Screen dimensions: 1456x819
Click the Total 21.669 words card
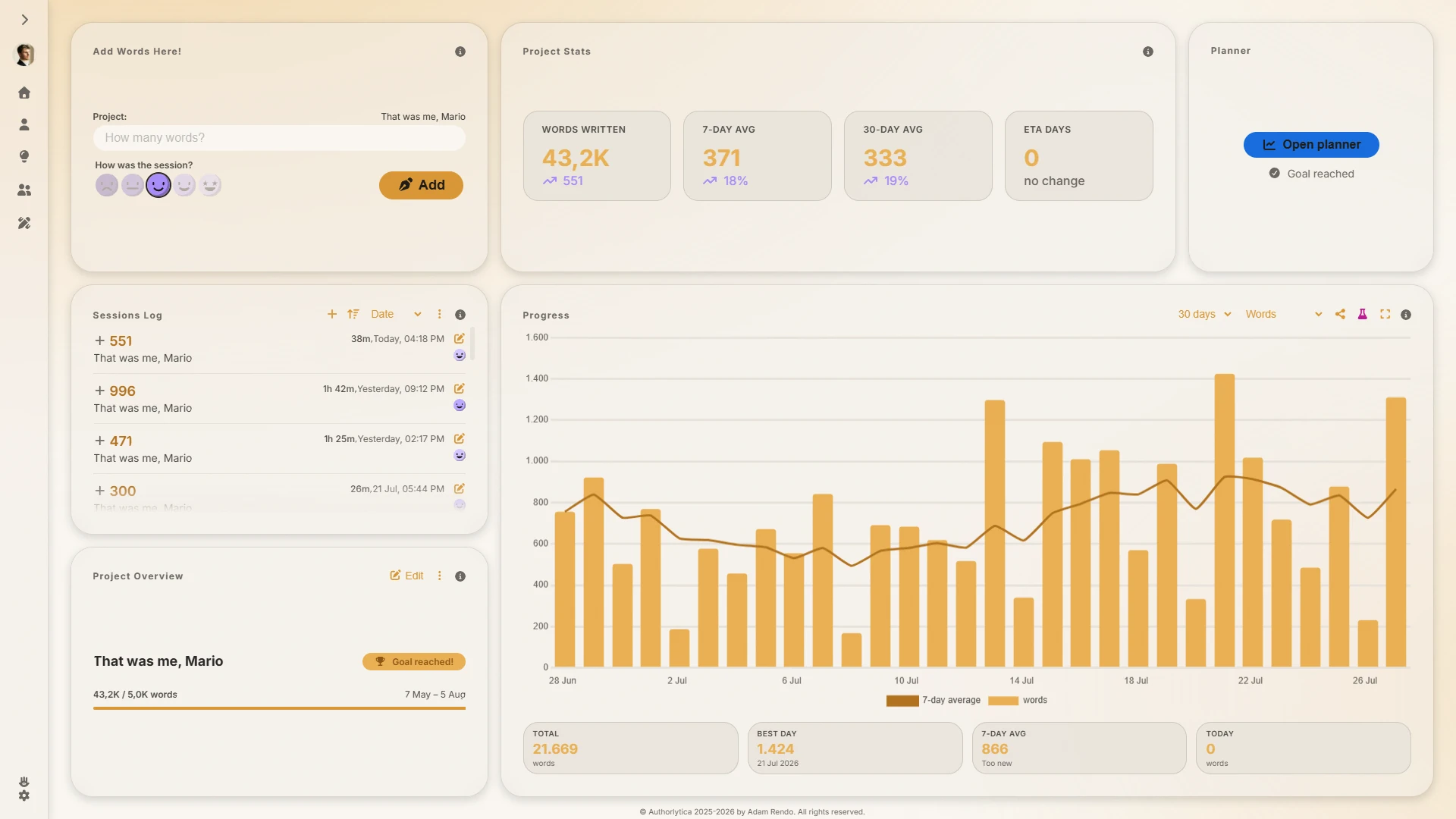coord(630,748)
